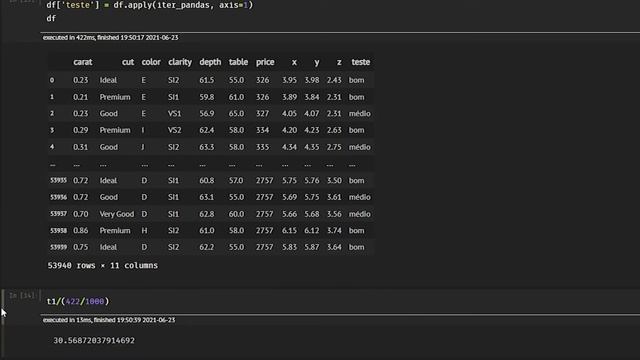Click x value 6.15 in row 53938

pos(289,231)
